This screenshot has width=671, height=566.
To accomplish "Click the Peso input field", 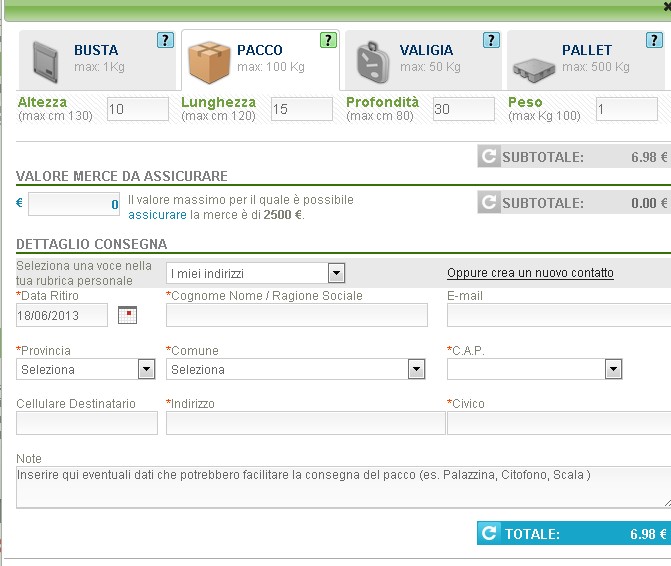I will coord(627,109).
